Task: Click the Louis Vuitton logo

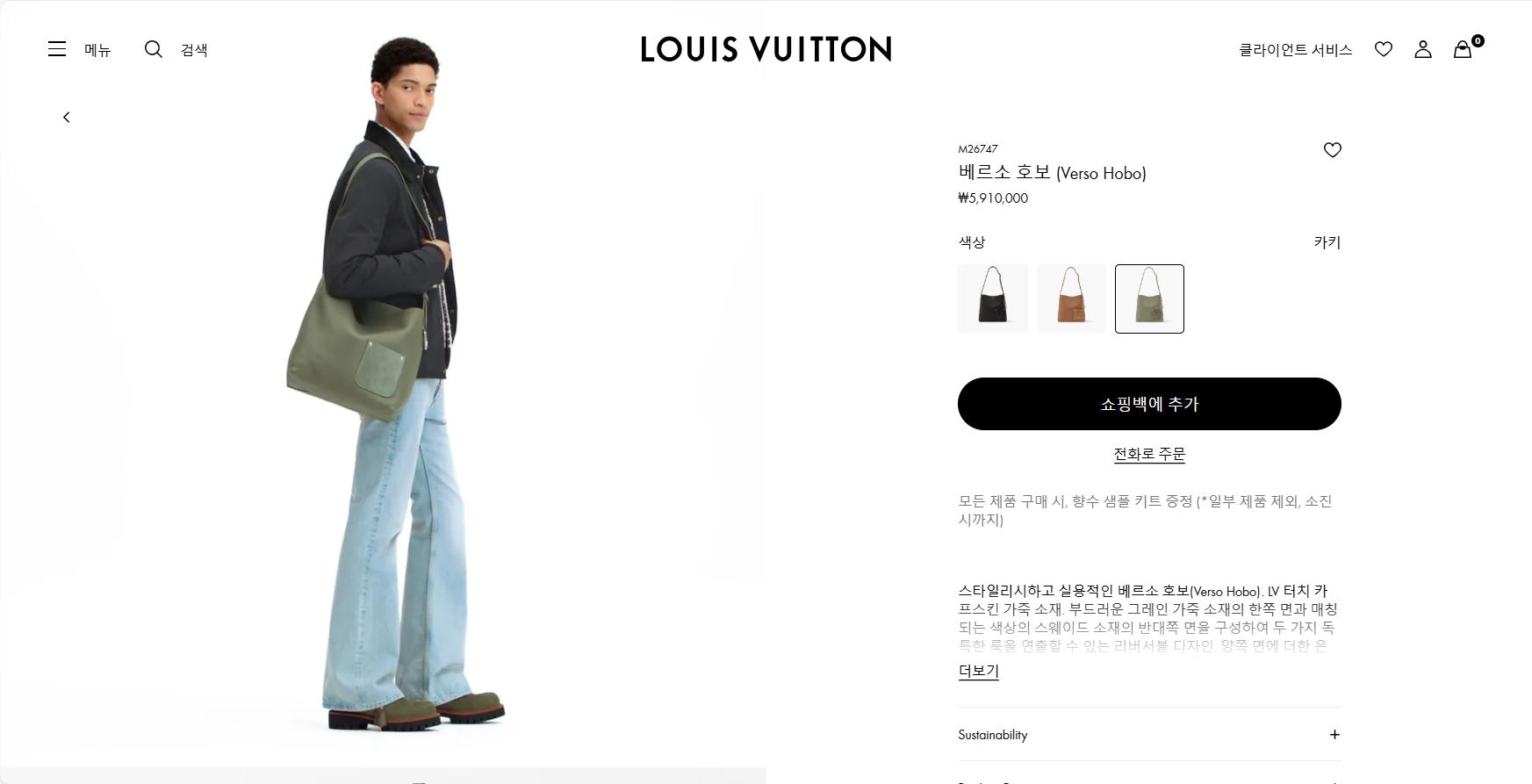Action: (x=766, y=49)
